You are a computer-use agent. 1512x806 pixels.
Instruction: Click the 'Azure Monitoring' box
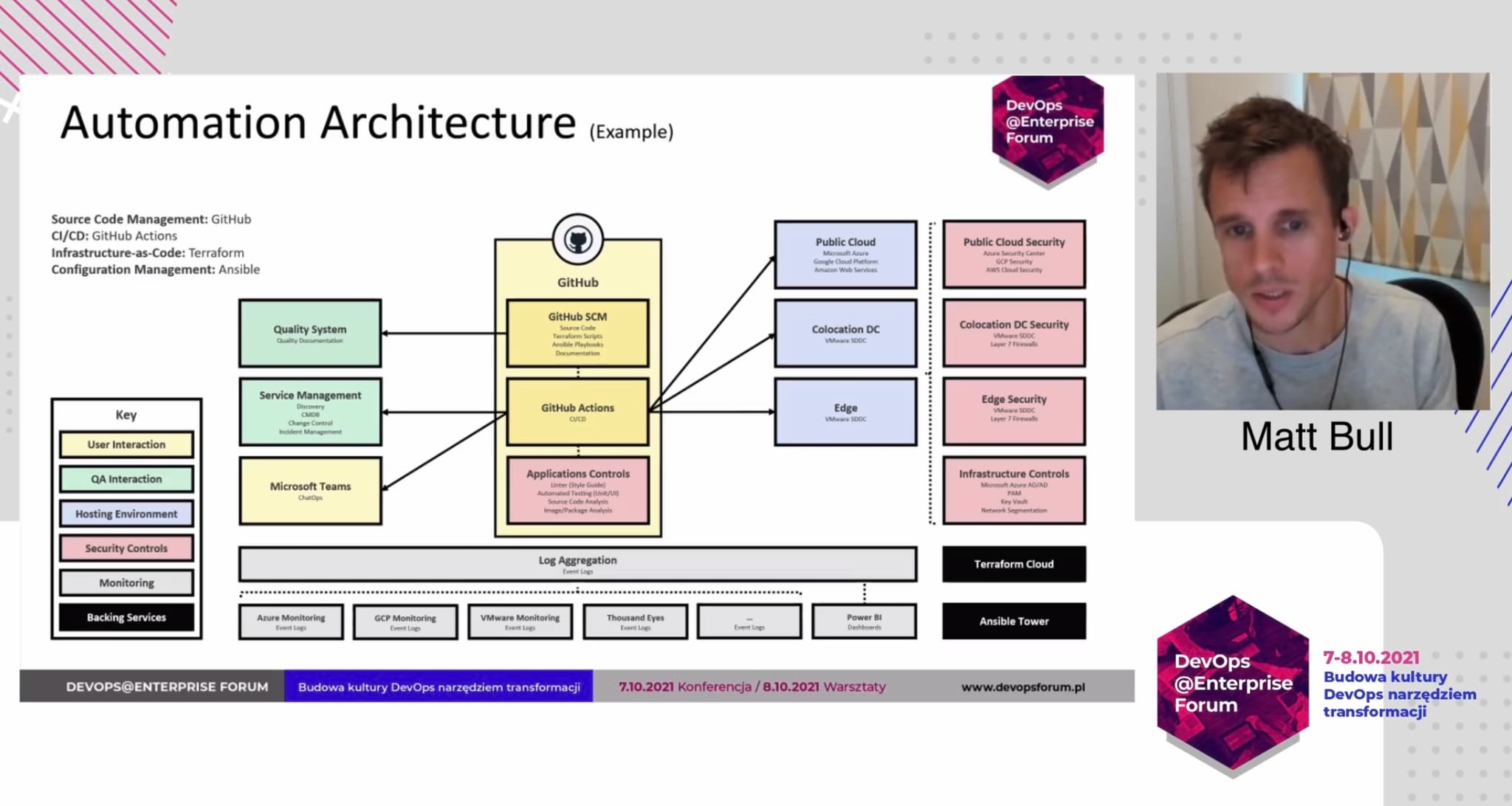click(x=291, y=621)
